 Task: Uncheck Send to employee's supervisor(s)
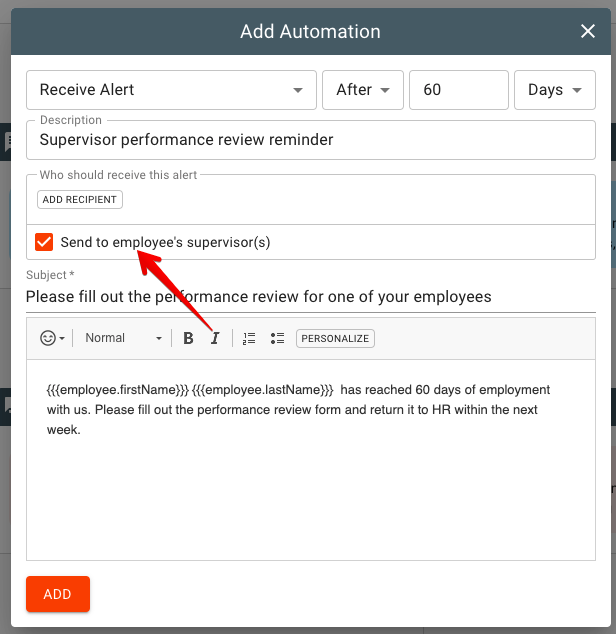pos(44,242)
